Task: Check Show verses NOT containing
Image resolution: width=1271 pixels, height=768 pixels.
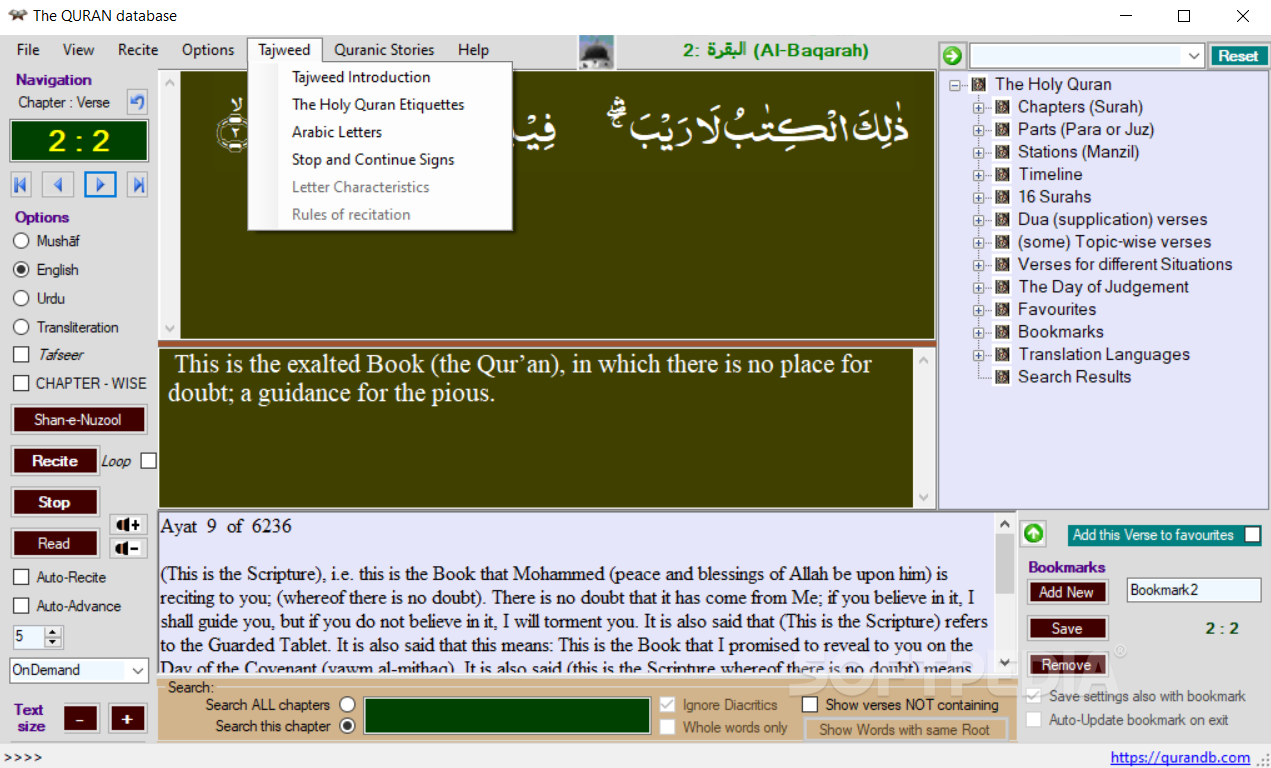Action: (x=810, y=705)
